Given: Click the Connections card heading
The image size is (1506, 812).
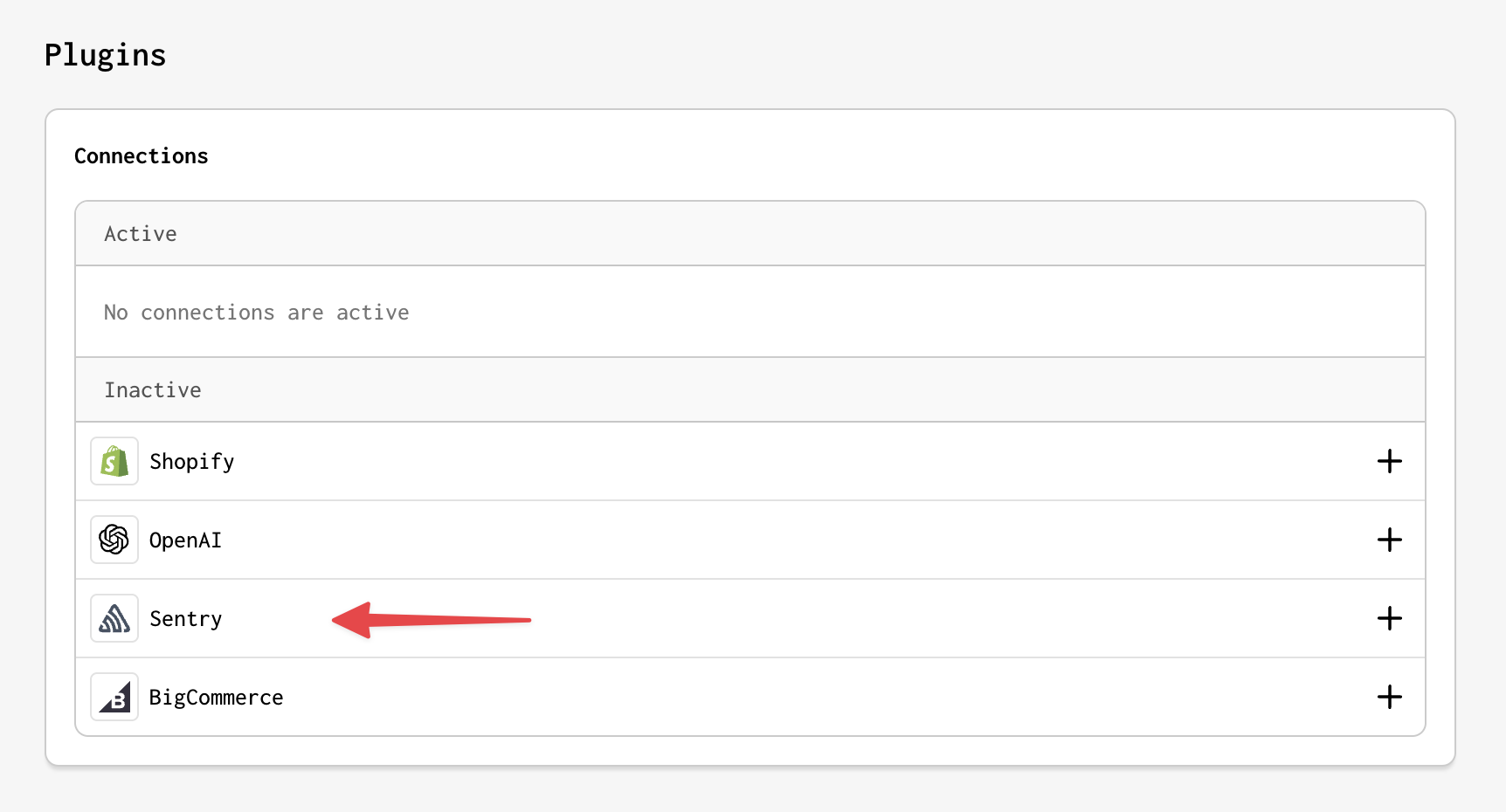Looking at the screenshot, I should pyautogui.click(x=142, y=156).
